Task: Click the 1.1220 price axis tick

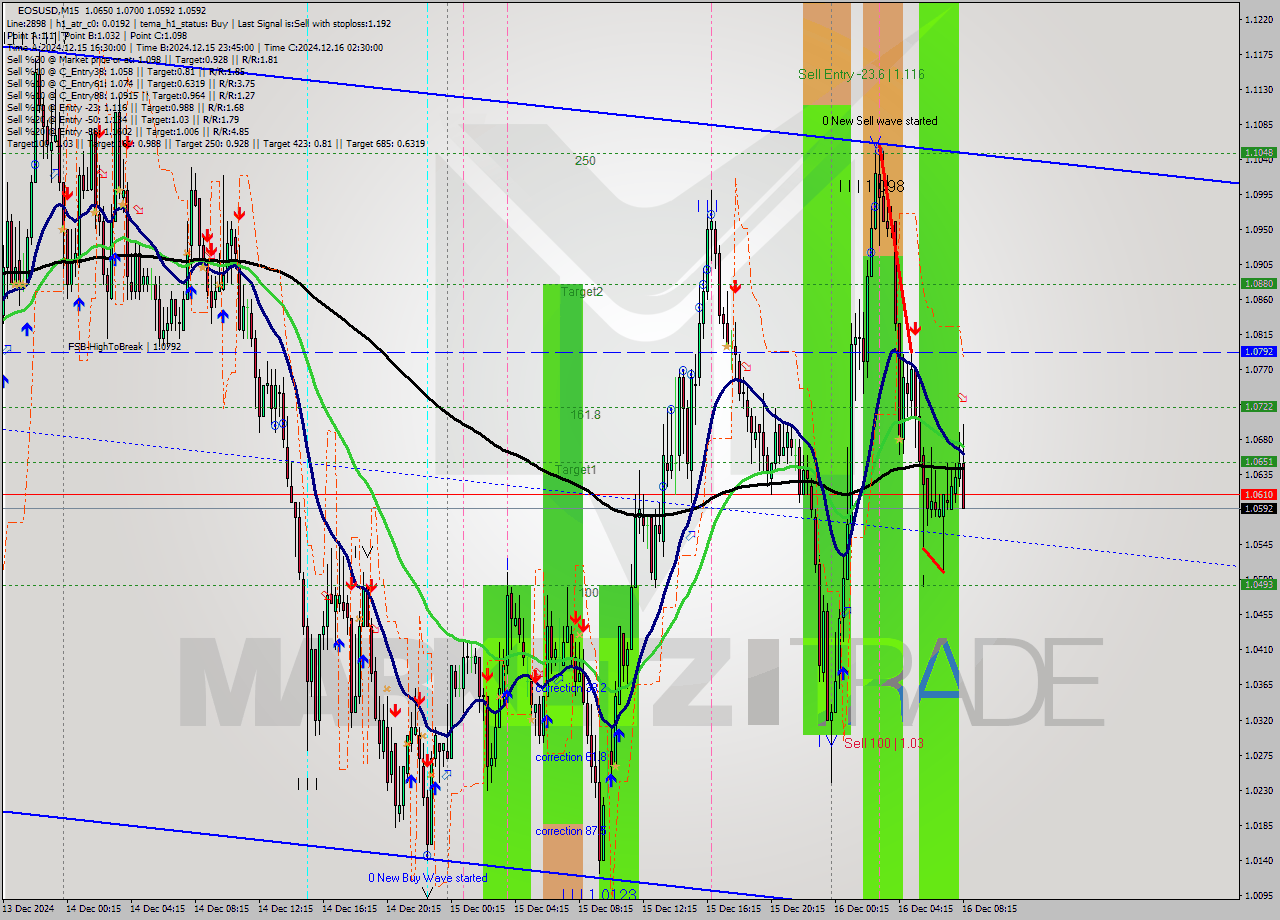Action: tap(1258, 19)
